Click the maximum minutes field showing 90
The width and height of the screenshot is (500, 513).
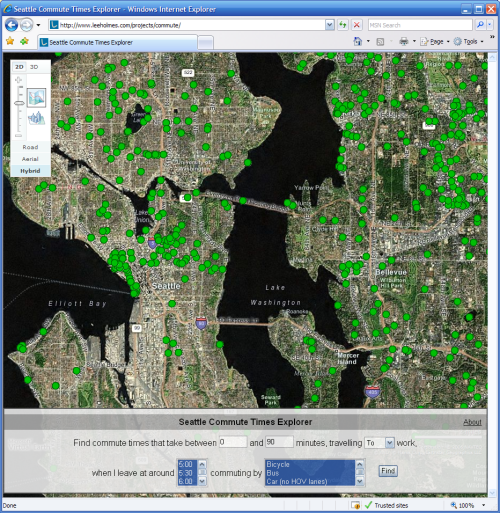pyautogui.click(x=279, y=442)
